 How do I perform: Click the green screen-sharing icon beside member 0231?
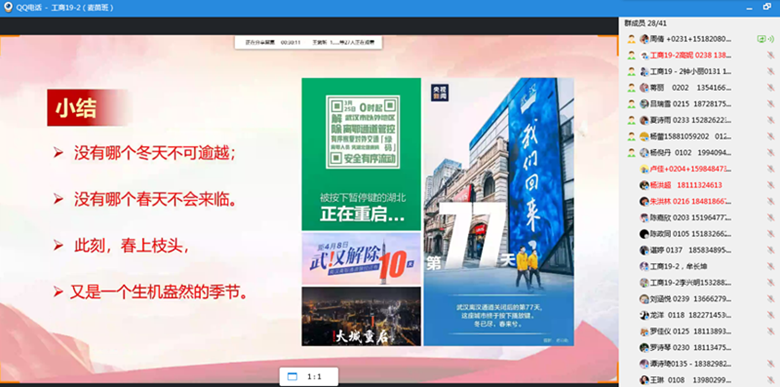point(761,39)
